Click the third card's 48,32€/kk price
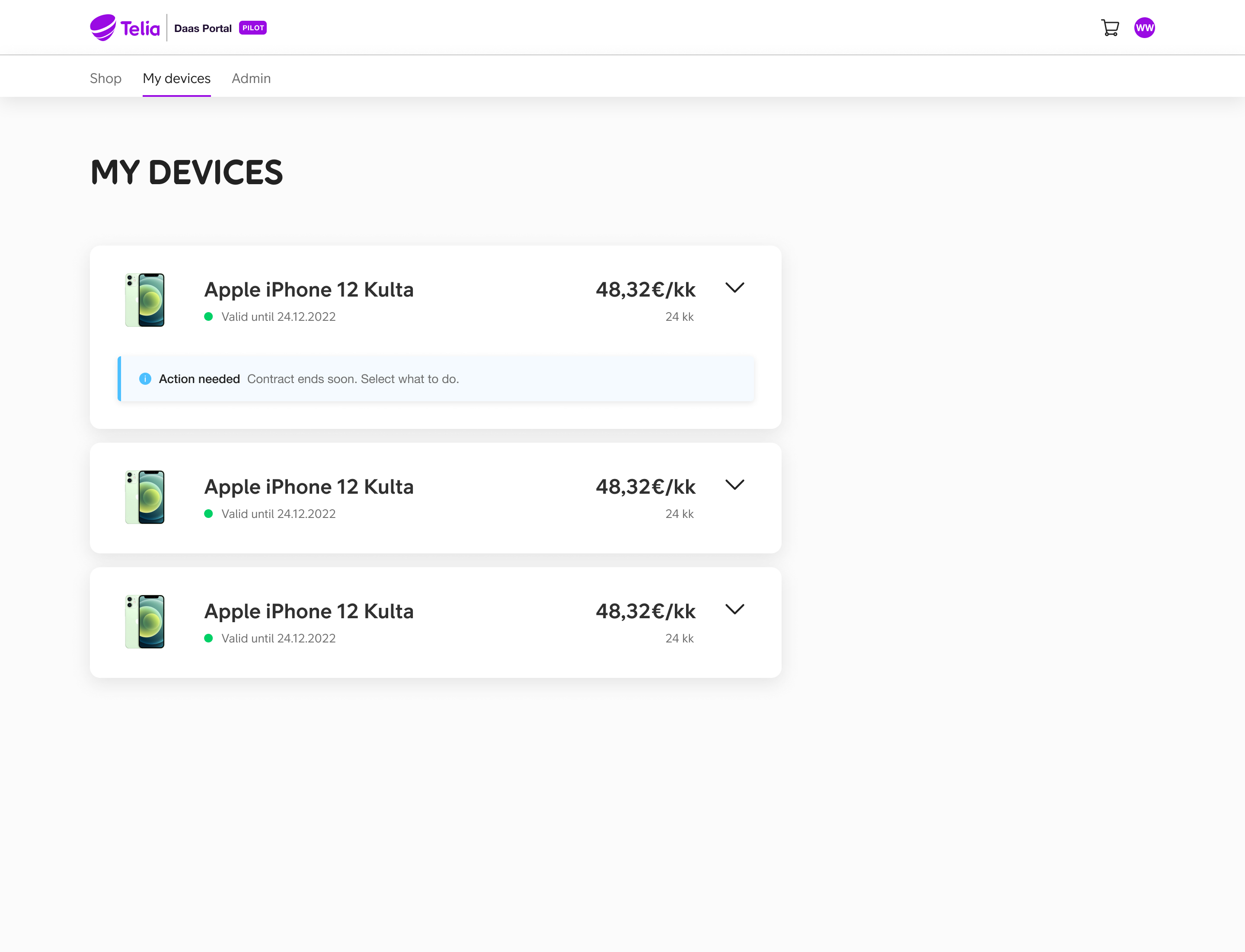The height and width of the screenshot is (952, 1245). (645, 611)
